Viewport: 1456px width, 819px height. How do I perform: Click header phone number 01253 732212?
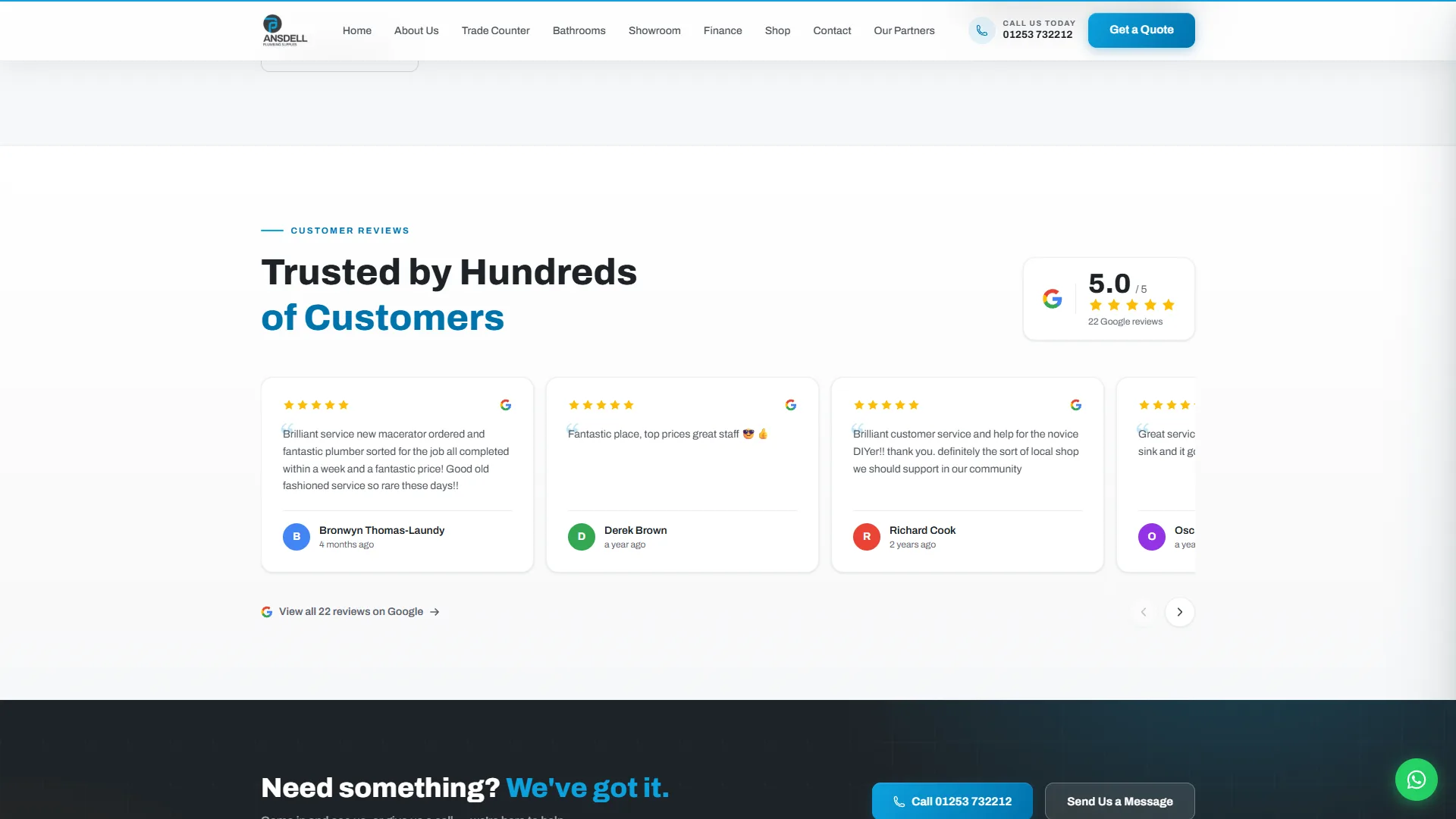pyautogui.click(x=1037, y=35)
